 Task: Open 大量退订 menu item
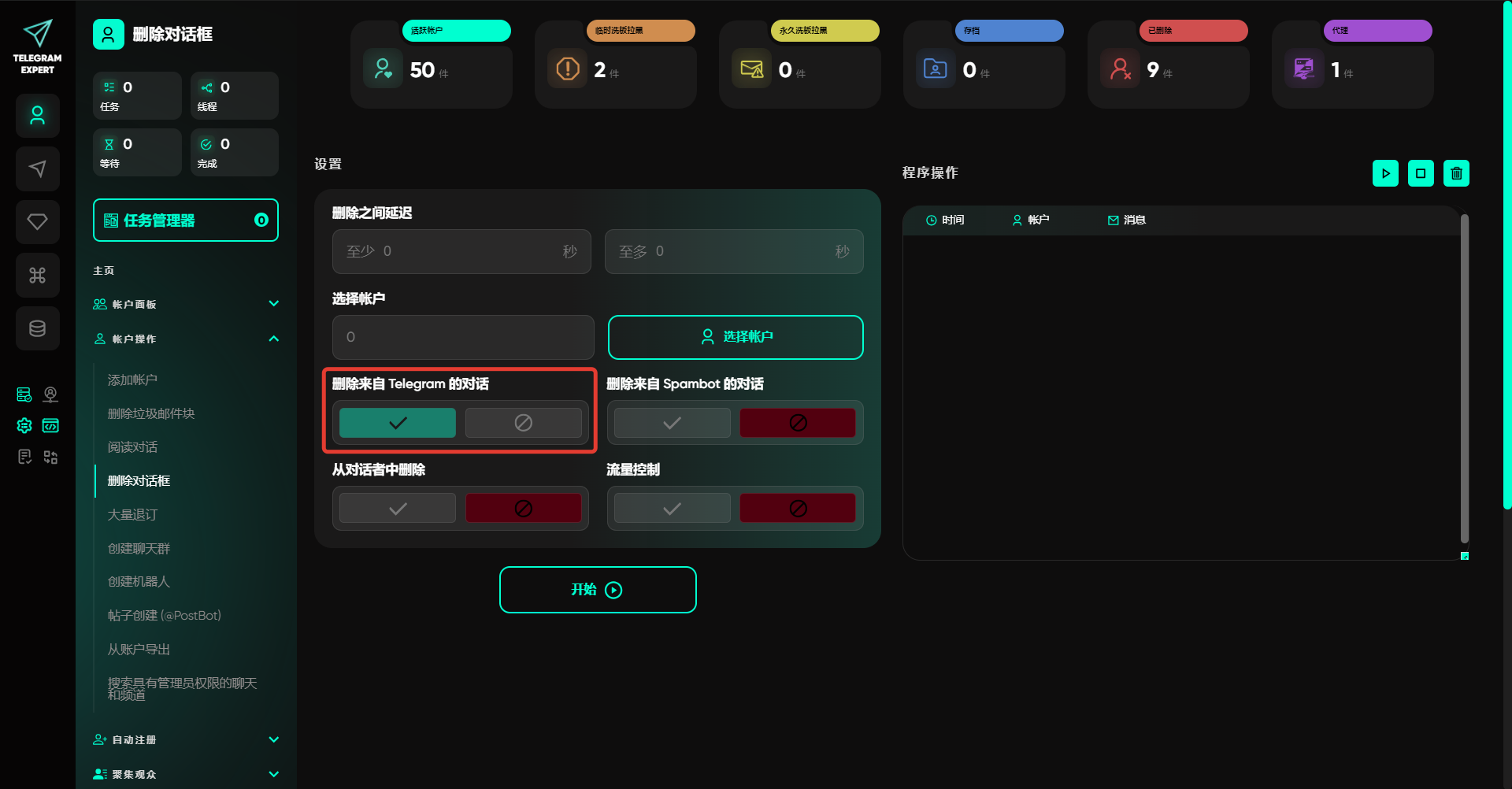point(132,514)
